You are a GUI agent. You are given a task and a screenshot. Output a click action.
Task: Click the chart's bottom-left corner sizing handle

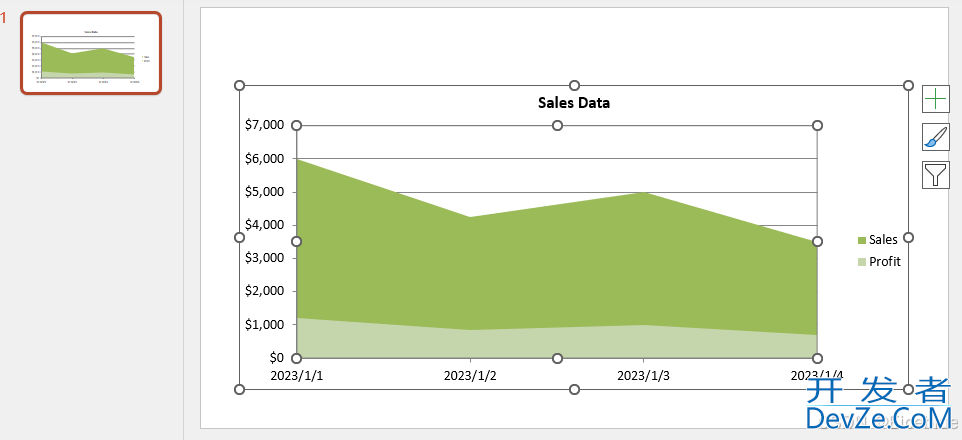(240, 389)
